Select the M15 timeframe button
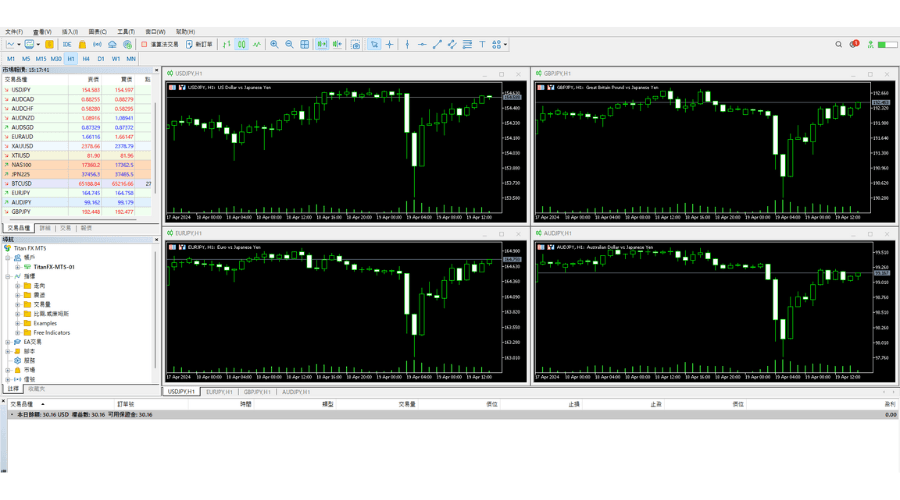 coord(41,59)
